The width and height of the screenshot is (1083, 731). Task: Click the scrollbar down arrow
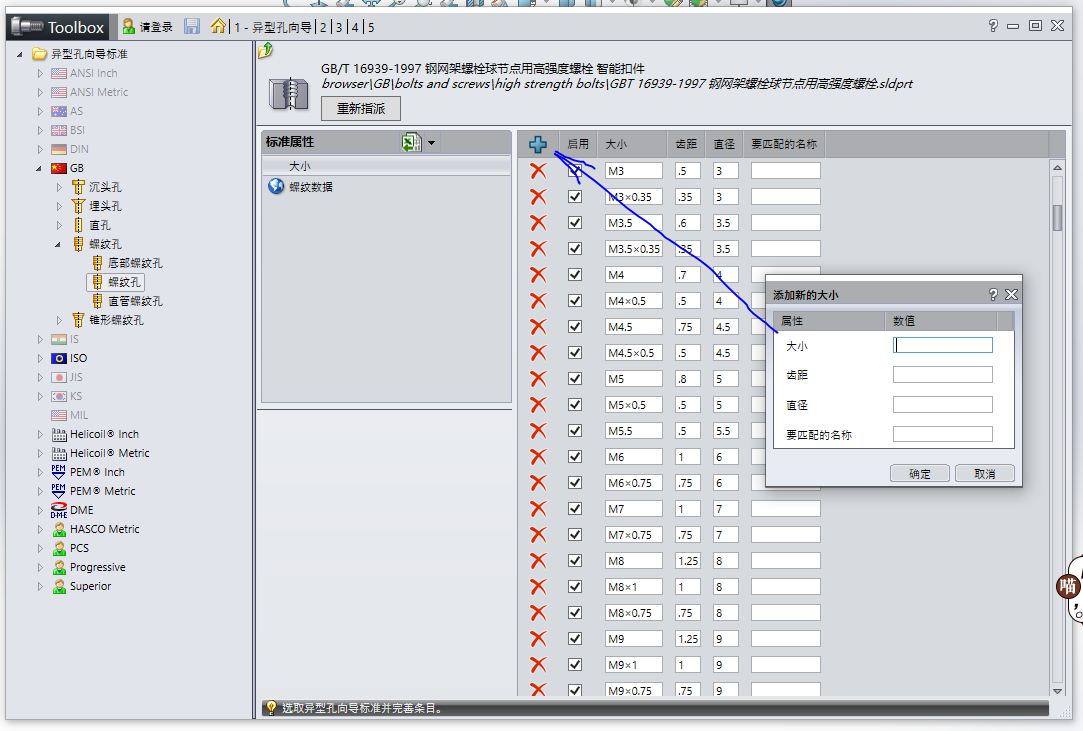click(1057, 690)
